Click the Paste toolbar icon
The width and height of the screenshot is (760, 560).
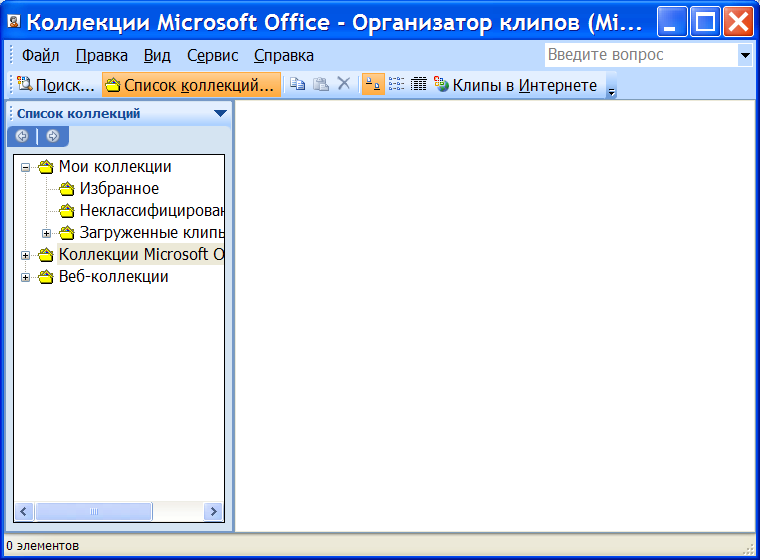320,84
